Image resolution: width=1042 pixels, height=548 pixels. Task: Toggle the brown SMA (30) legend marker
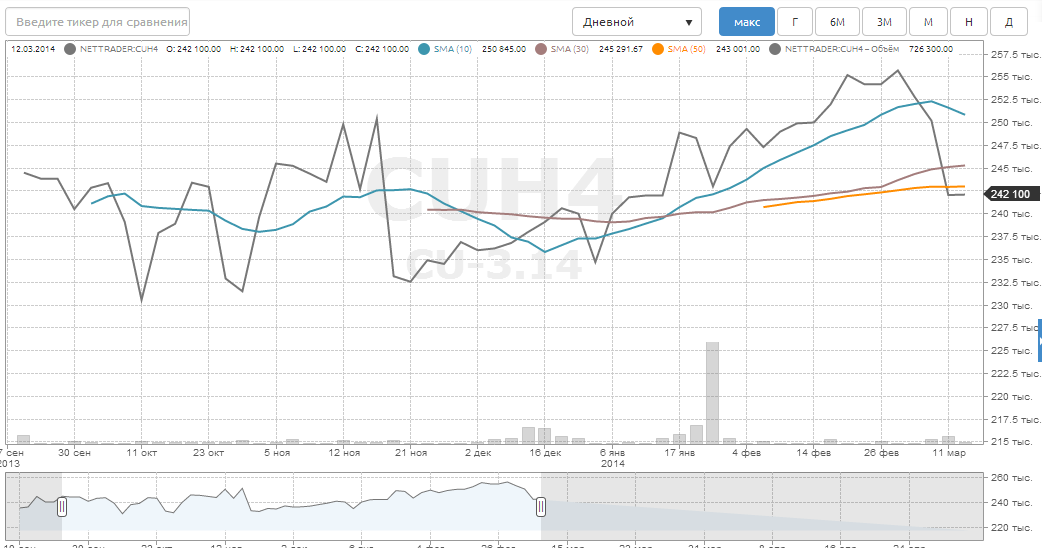pos(542,48)
